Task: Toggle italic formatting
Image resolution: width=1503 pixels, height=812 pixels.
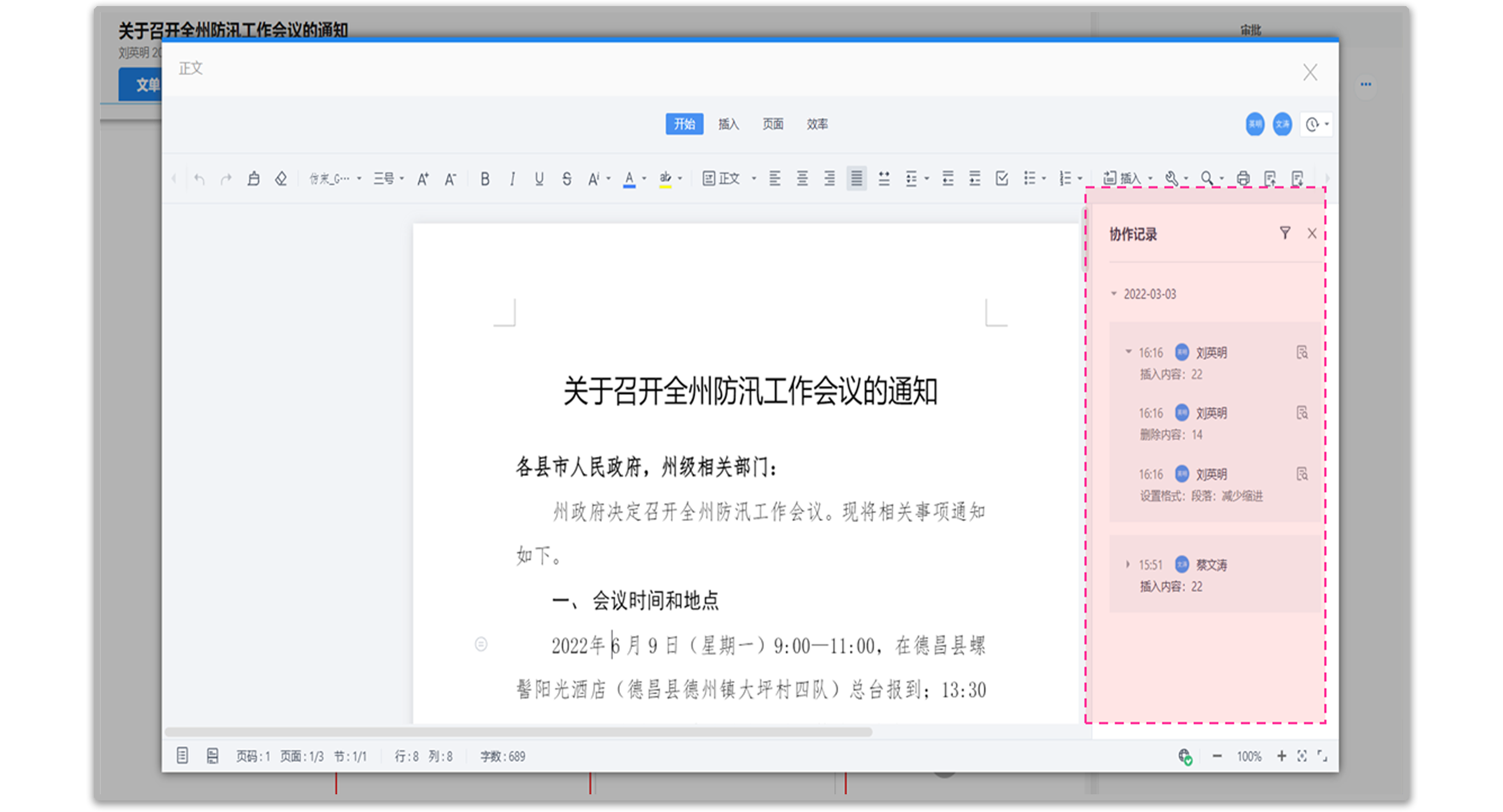Action: (512, 178)
